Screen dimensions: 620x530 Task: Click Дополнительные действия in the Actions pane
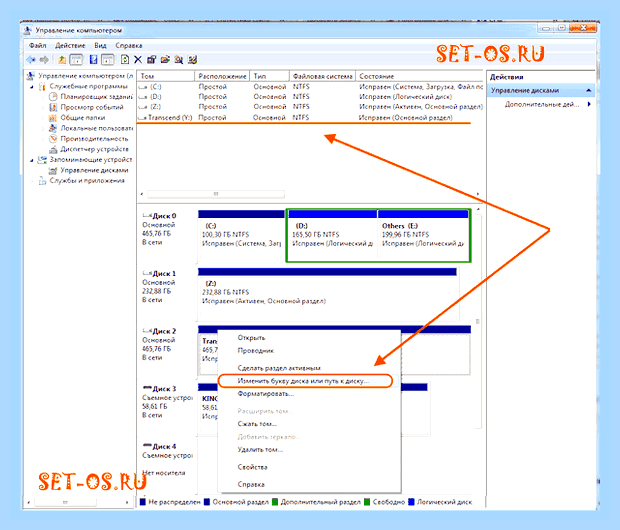pos(541,104)
